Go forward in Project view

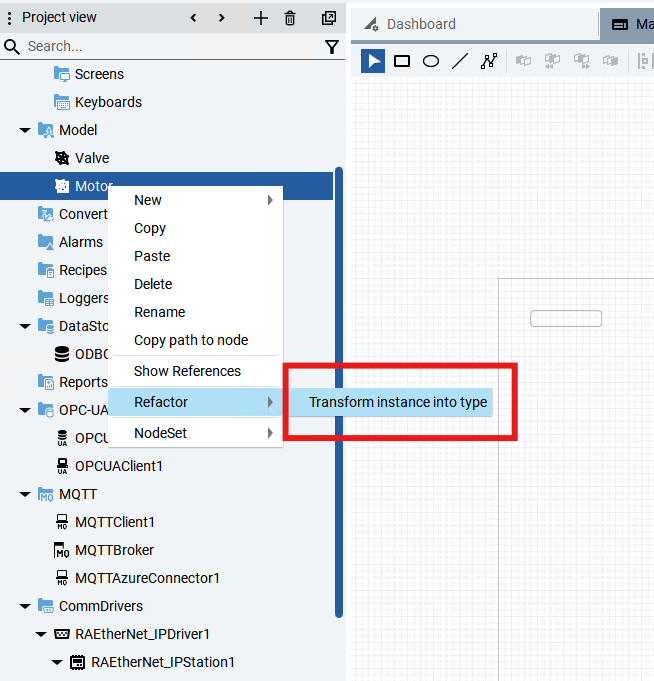(221, 18)
